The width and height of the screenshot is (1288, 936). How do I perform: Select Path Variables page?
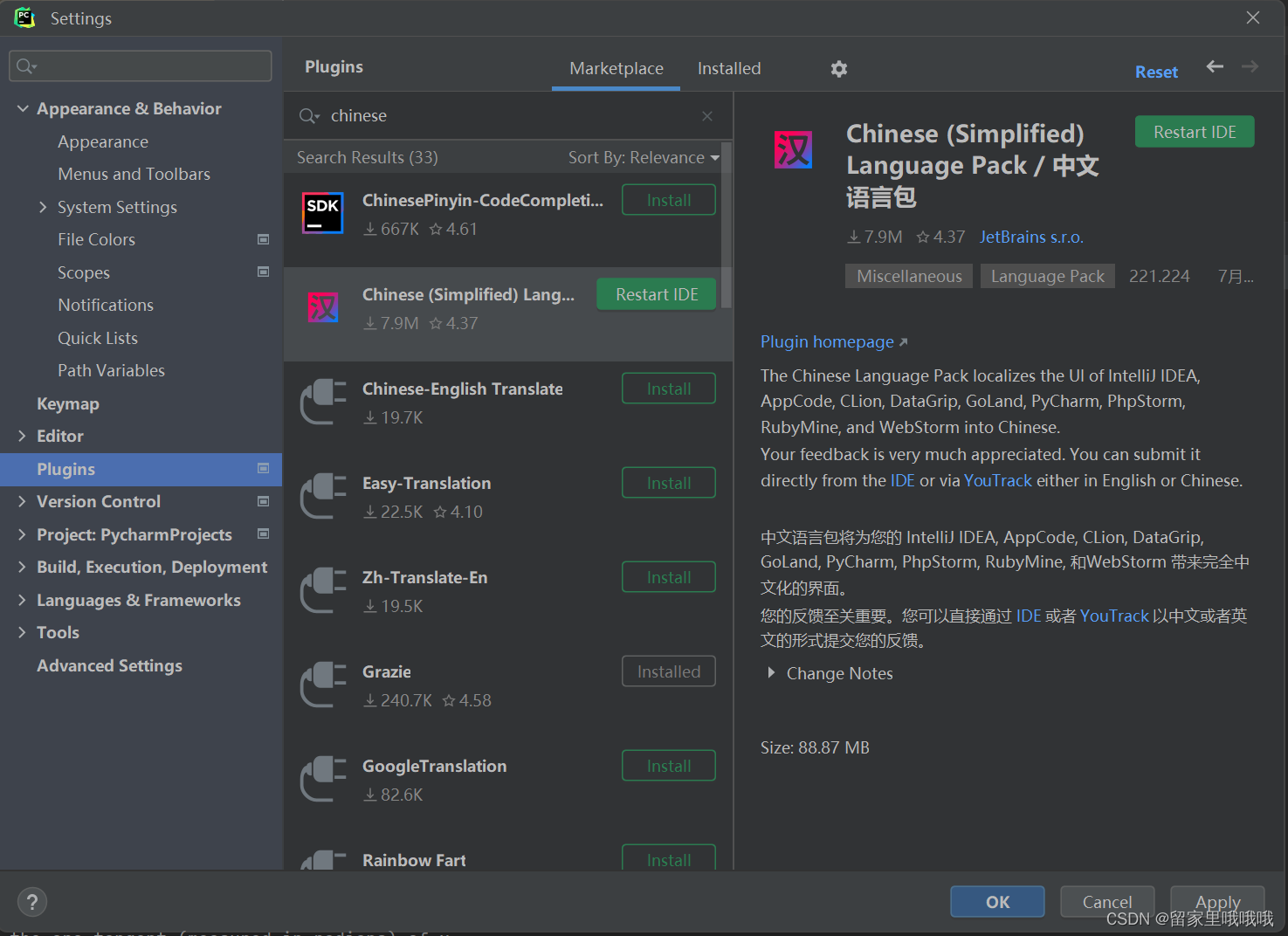[112, 370]
